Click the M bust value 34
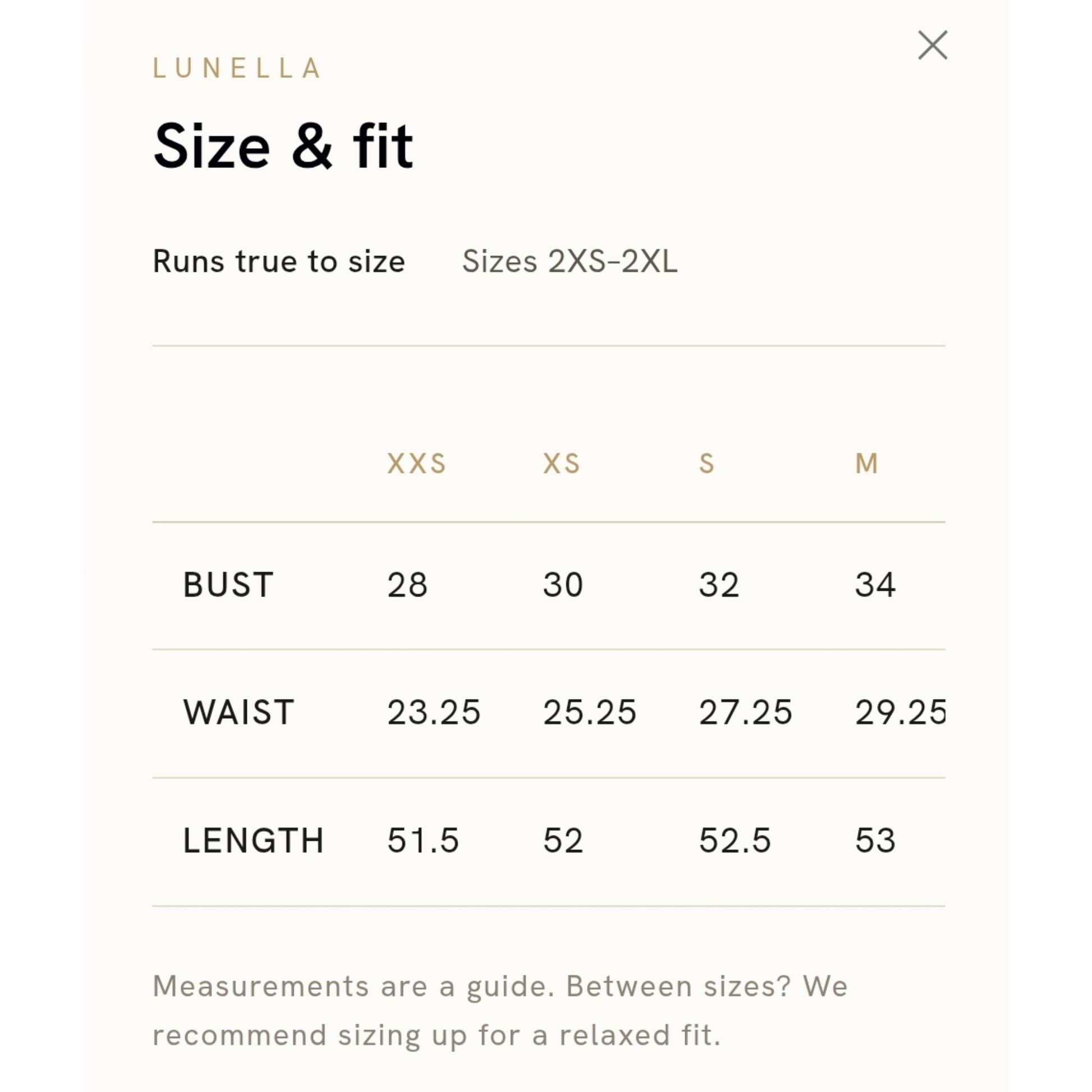1092x1092 pixels. 875,584
